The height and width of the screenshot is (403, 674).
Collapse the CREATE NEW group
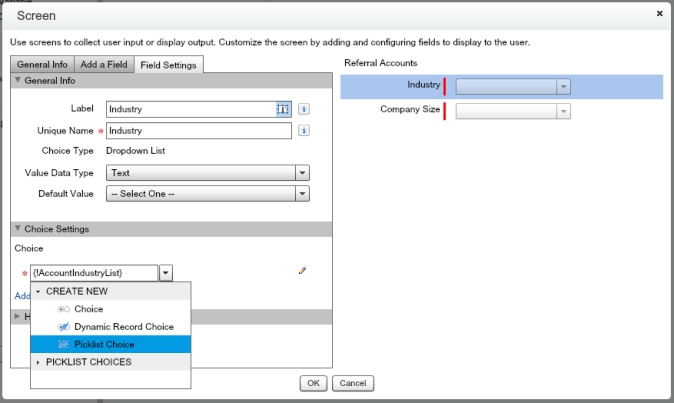pyautogui.click(x=38, y=292)
